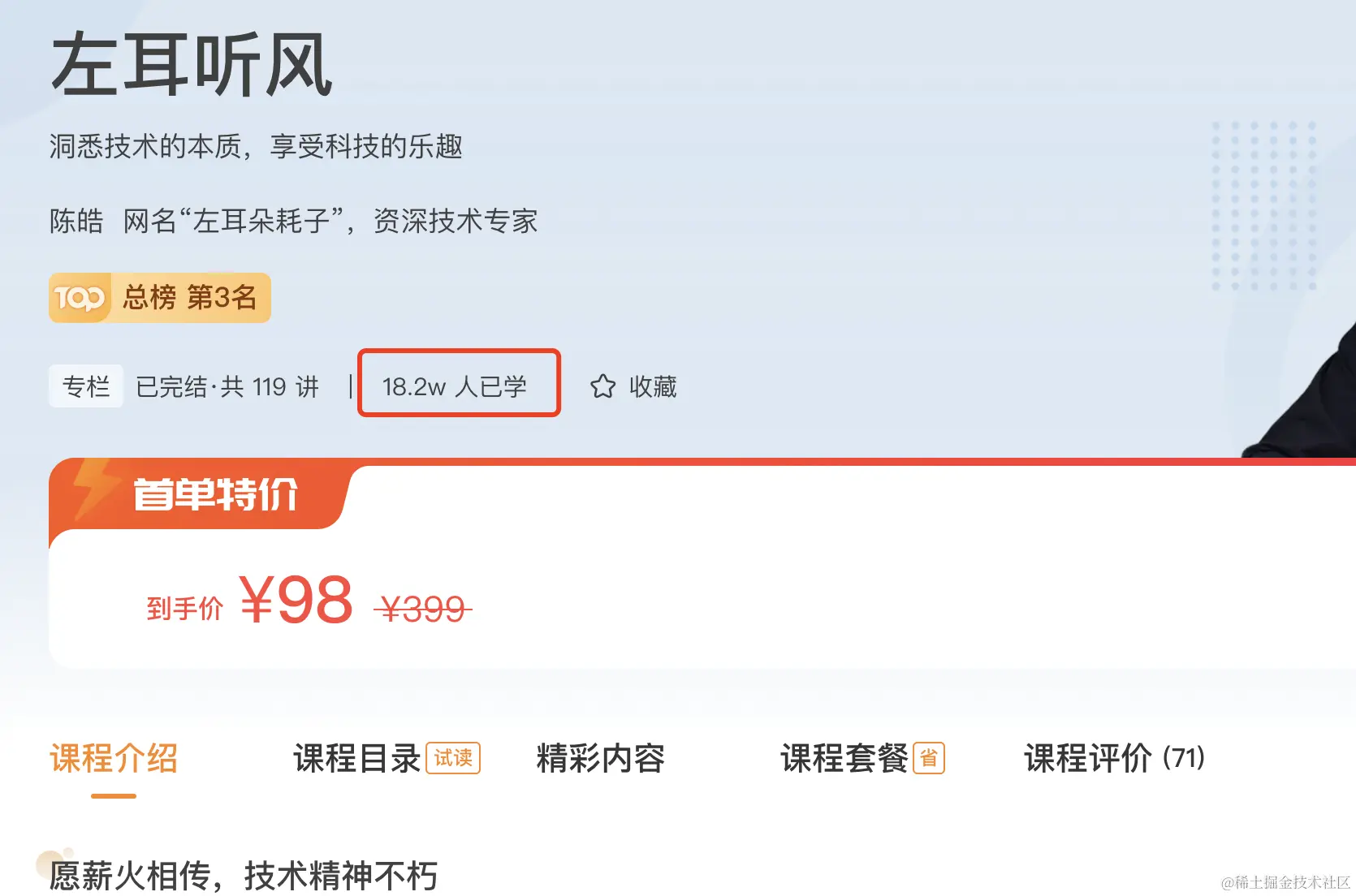
Task: Click the 省 badge beside 课程套餐
Action: point(929,758)
